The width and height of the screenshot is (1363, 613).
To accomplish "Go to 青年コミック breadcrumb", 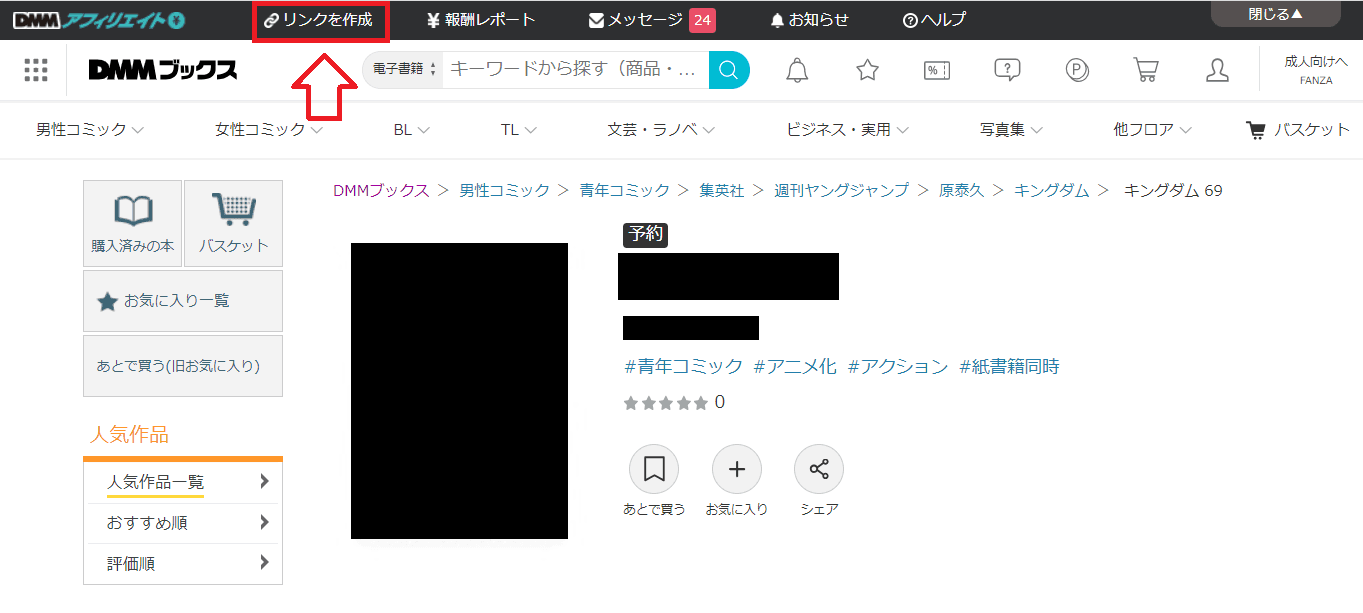I will 626,190.
